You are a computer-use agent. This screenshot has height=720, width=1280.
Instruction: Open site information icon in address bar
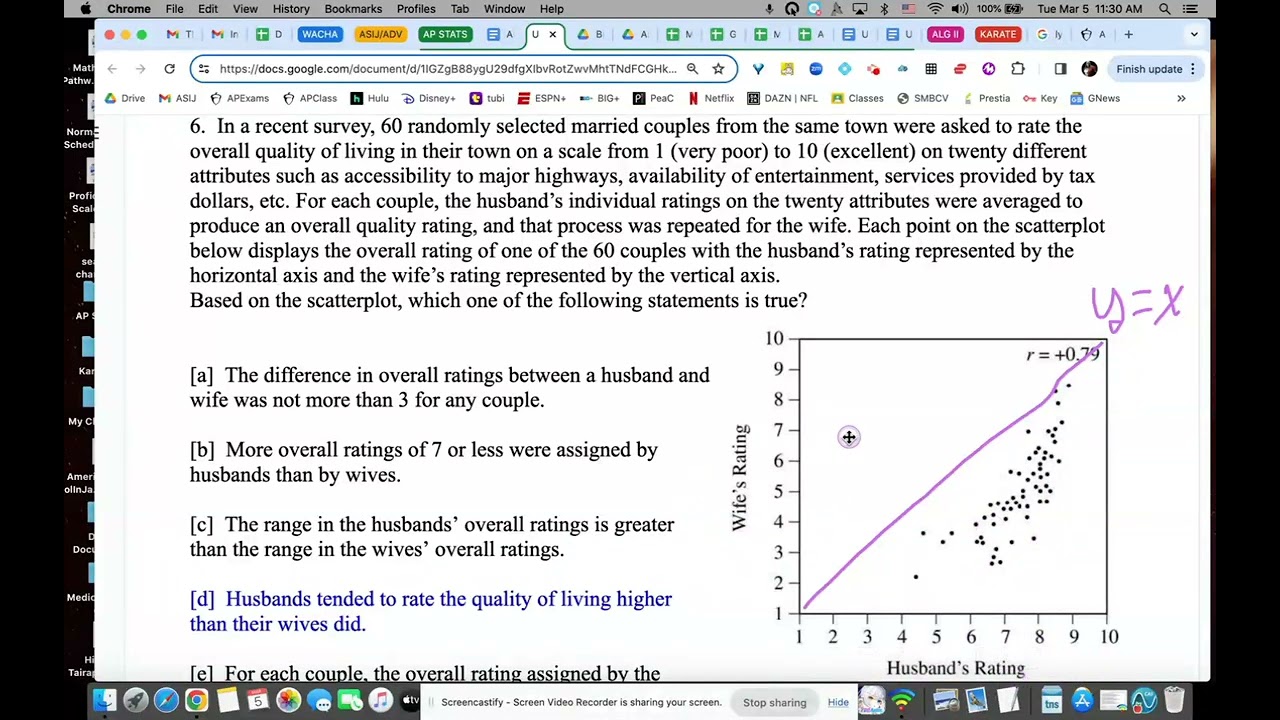tap(204, 69)
